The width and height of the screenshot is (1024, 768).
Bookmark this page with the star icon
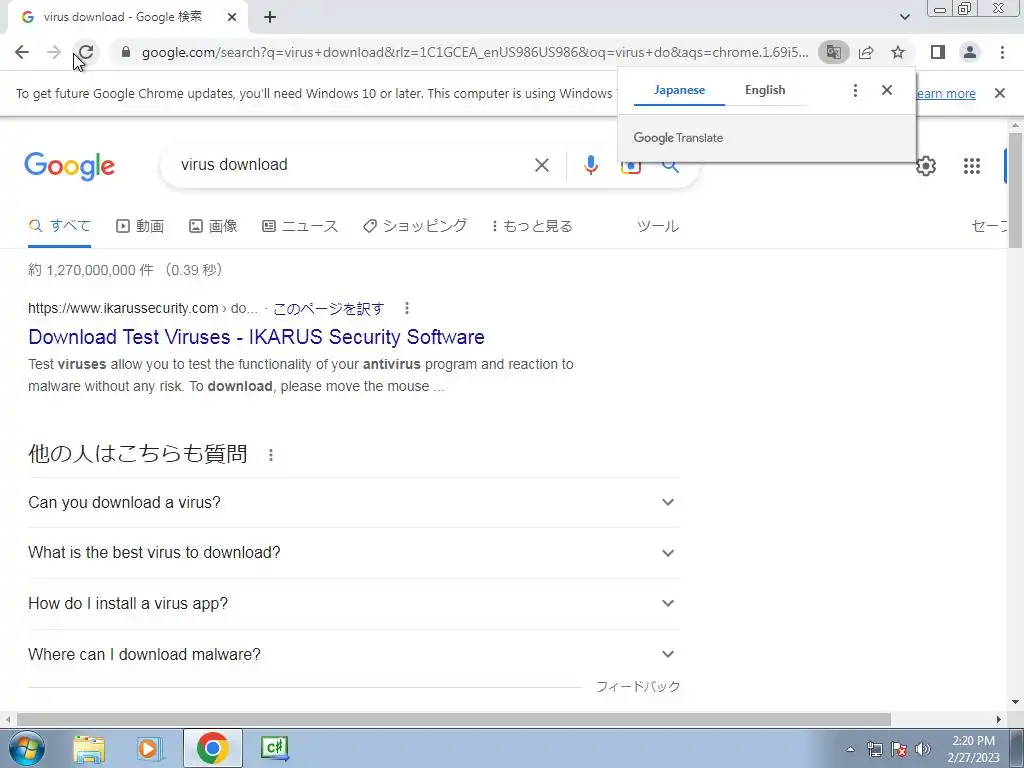(x=898, y=52)
